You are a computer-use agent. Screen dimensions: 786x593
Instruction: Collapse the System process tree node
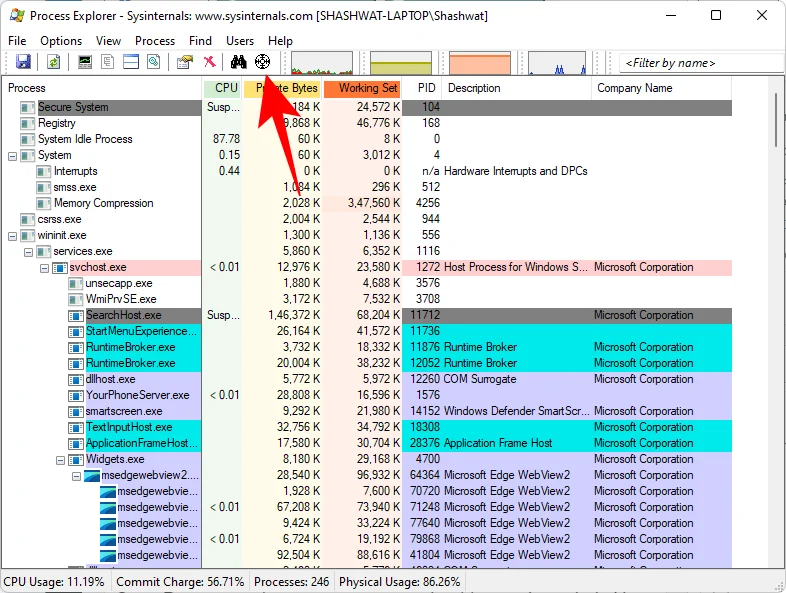pos(12,155)
